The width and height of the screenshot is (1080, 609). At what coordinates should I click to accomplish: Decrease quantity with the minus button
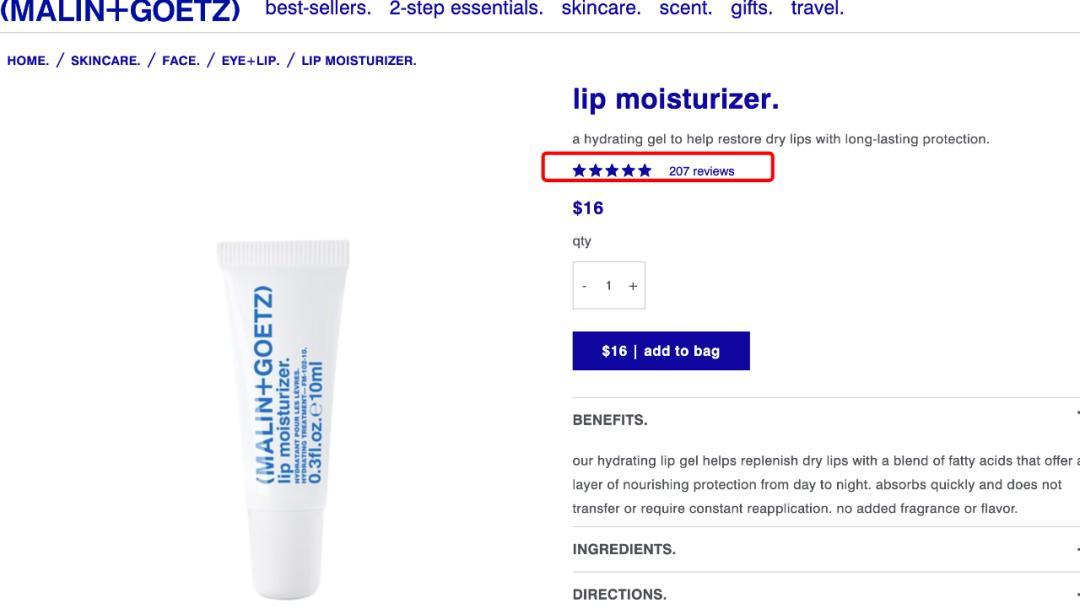pyautogui.click(x=584, y=286)
